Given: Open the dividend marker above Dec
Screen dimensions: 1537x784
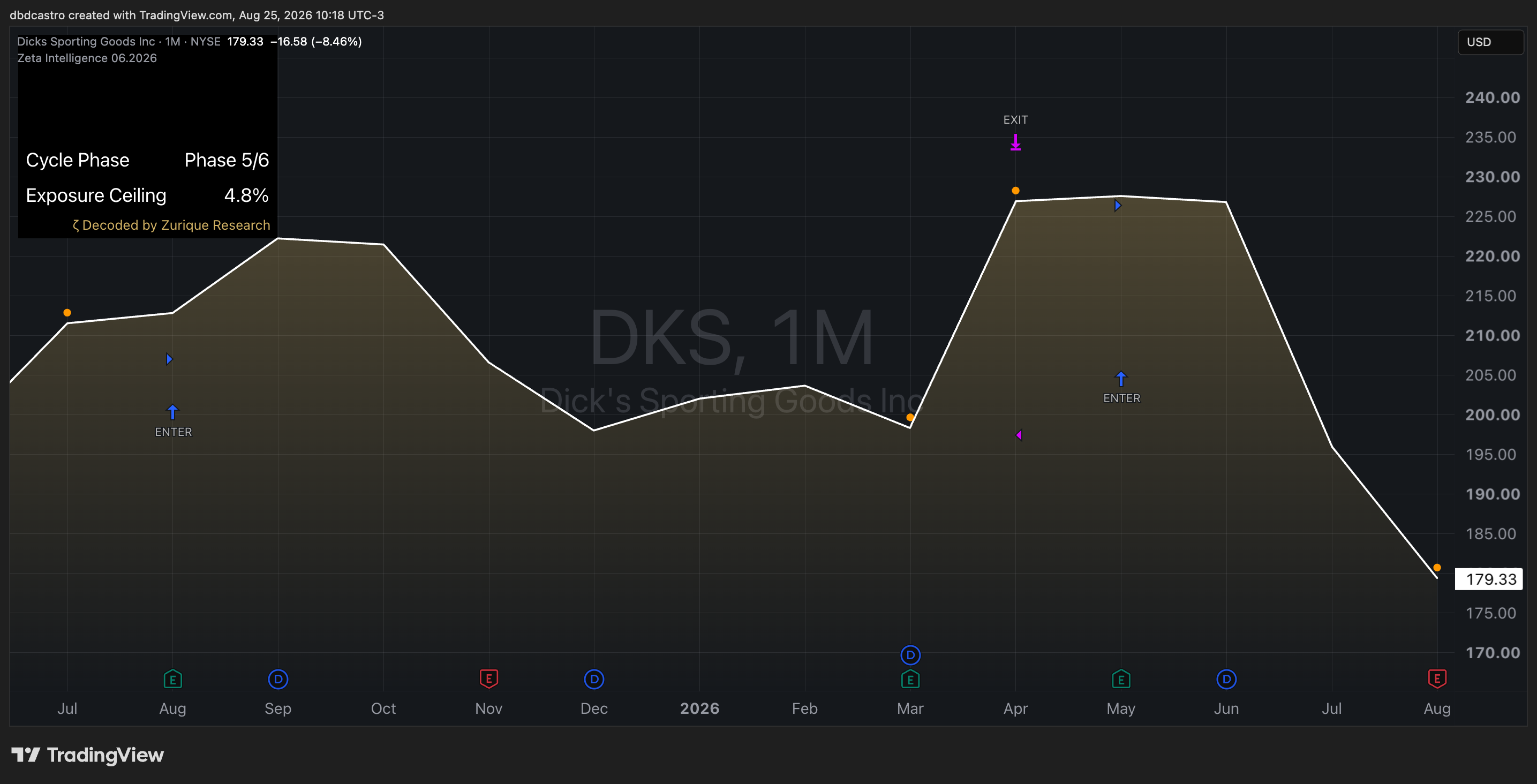Looking at the screenshot, I should [x=594, y=679].
